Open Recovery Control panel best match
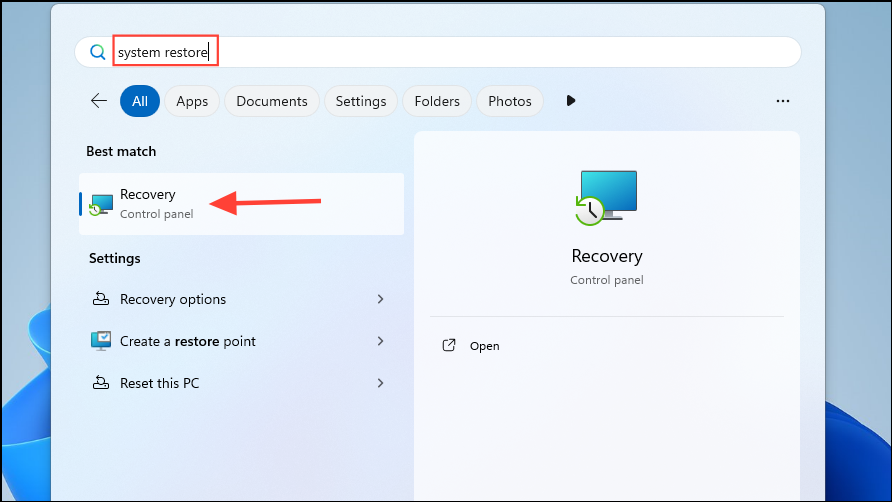Screen dimensions: 892x502 point(242,204)
